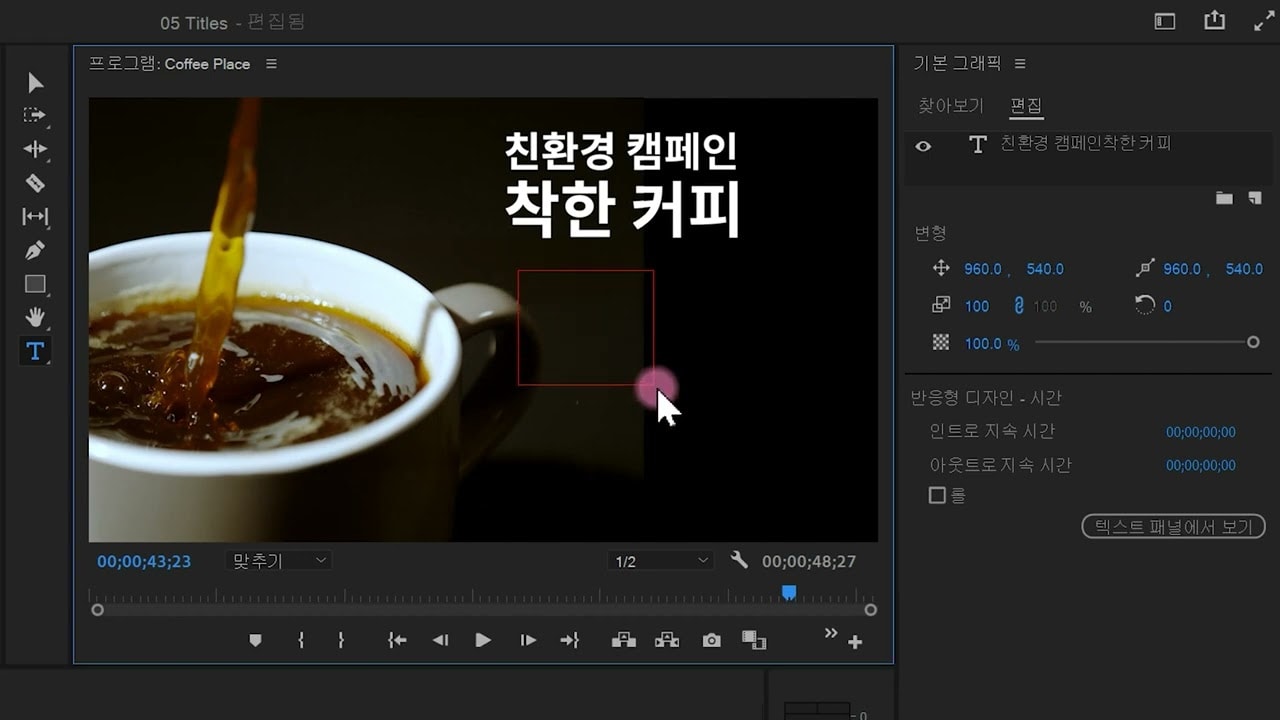Click the 텍스트 패널에서 보기 button
This screenshot has width=1280, height=720.
point(1172,527)
